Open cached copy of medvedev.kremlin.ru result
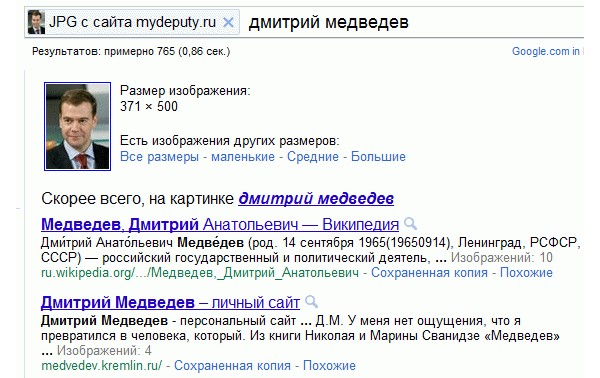The height and width of the screenshot is (378, 600). pyautogui.click(x=232, y=366)
